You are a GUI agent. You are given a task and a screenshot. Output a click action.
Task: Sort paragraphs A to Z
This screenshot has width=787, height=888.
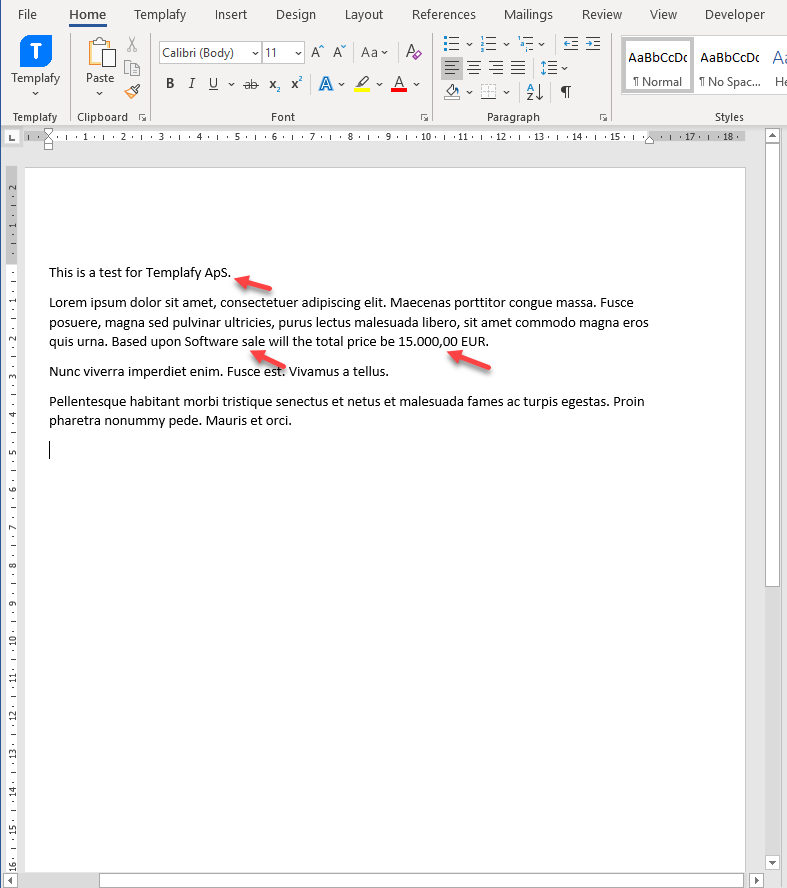[x=535, y=92]
